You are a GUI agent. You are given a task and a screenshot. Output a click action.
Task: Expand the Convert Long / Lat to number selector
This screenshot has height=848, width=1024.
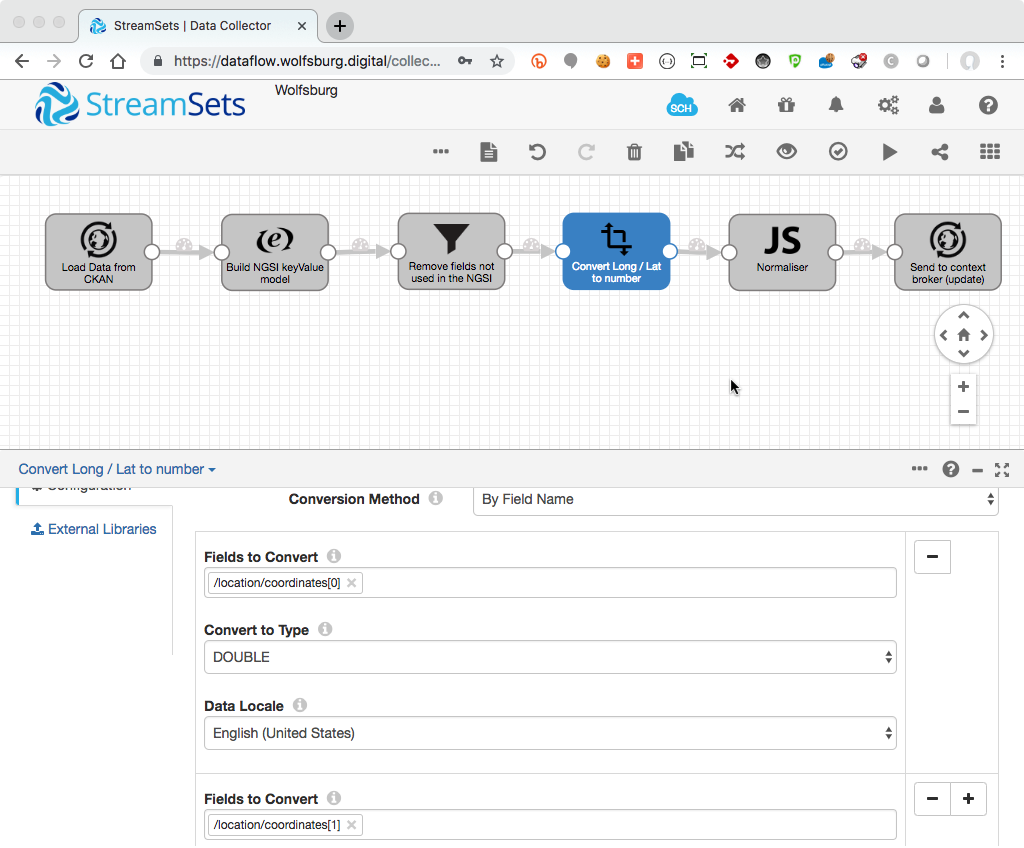pos(116,469)
